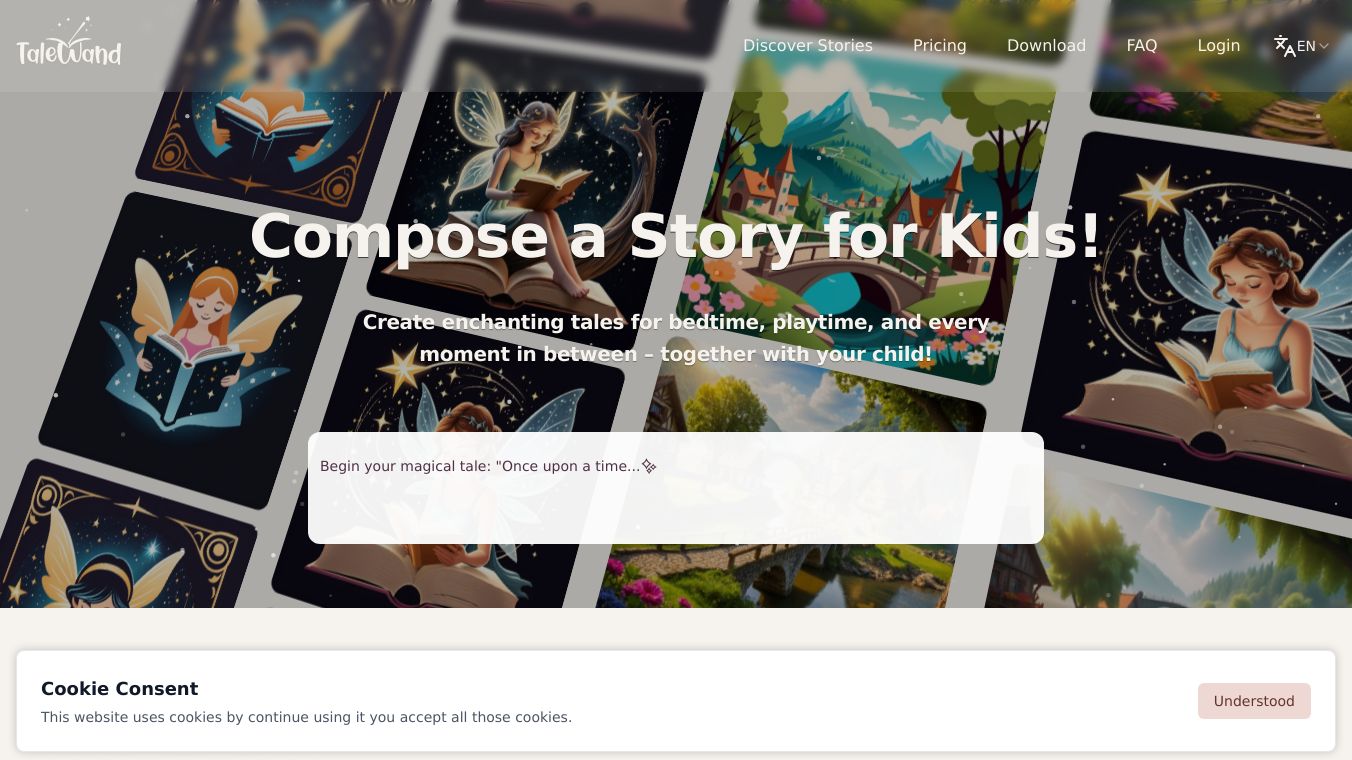The height and width of the screenshot is (760, 1352).
Task: Click the sparkle icon in story prompt
Action: pos(649,466)
